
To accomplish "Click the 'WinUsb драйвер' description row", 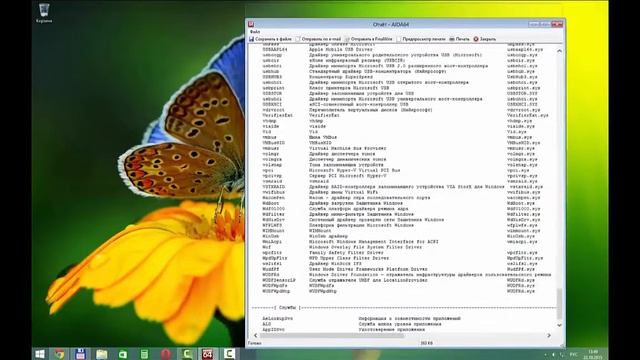I will coord(329,236).
